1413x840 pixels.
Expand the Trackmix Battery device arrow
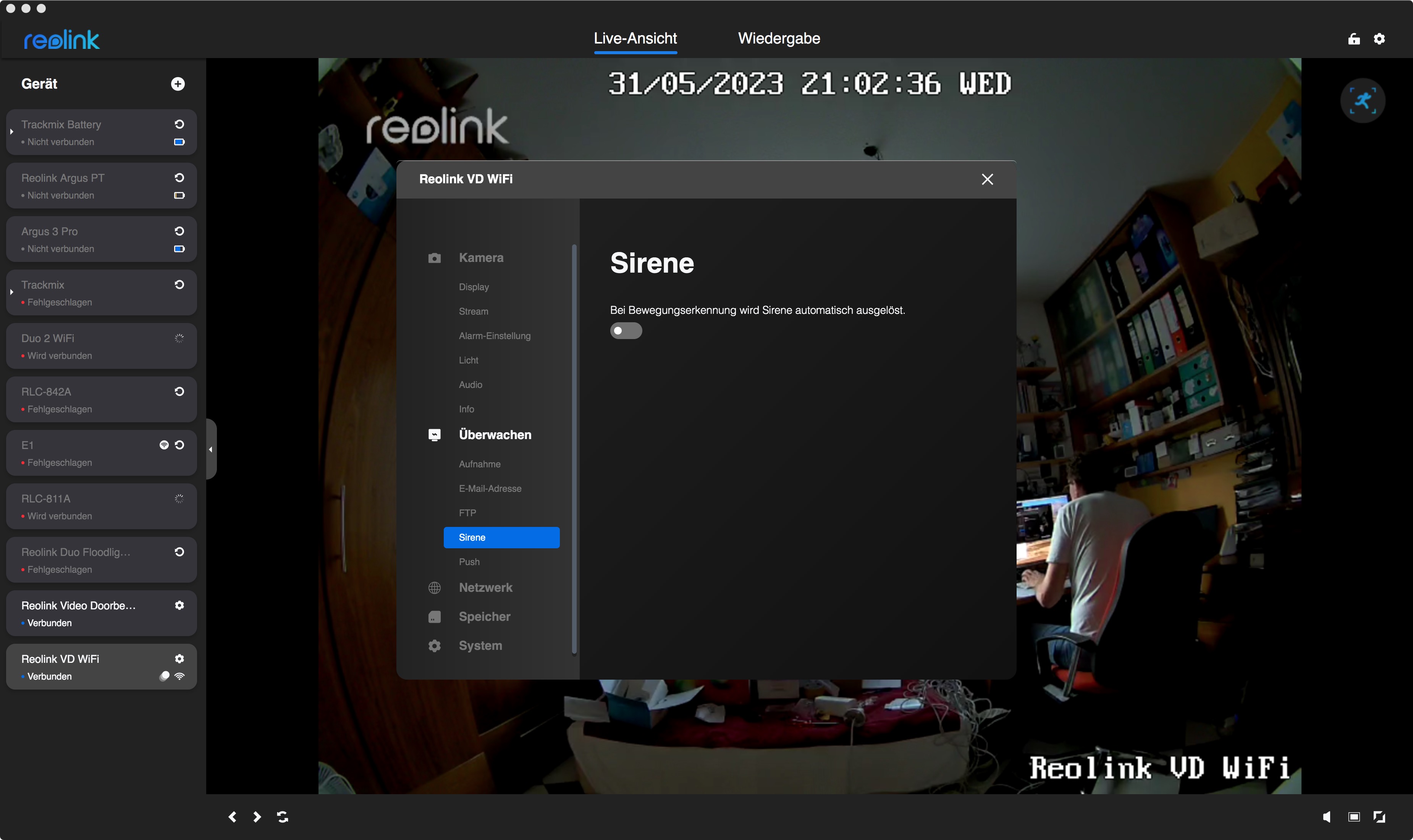(11, 132)
